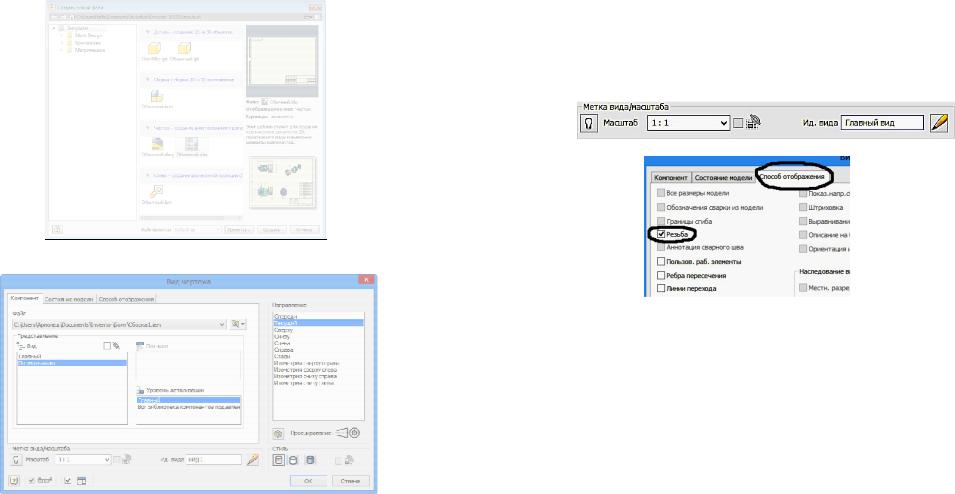Image resolution: width=955 pixels, height=494 pixels.
Task: Enable the Ребра пересечения checkbox
Action: [661, 275]
